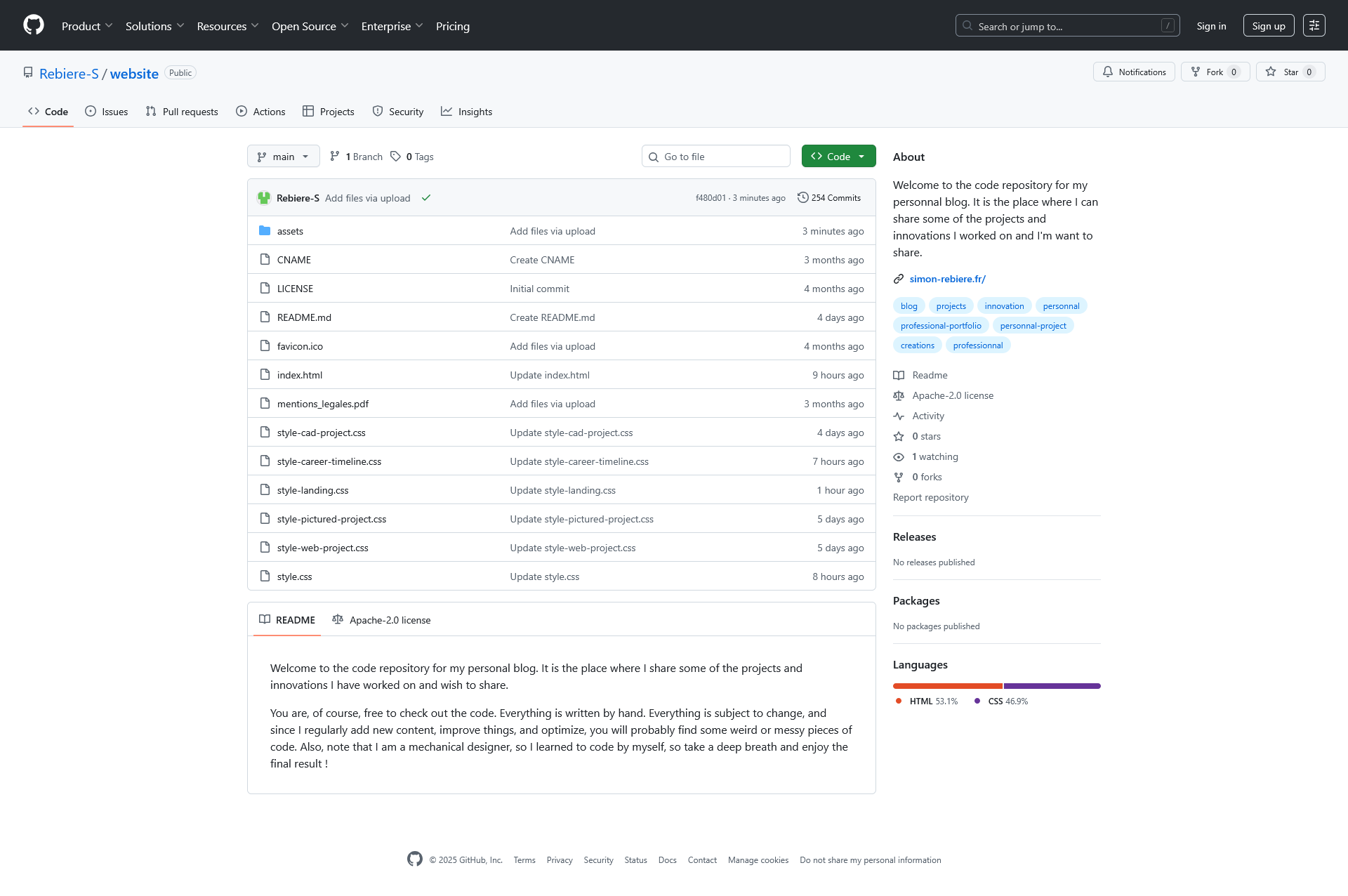Click the commit history clock icon
This screenshot has height=896, width=1348.
click(x=802, y=198)
